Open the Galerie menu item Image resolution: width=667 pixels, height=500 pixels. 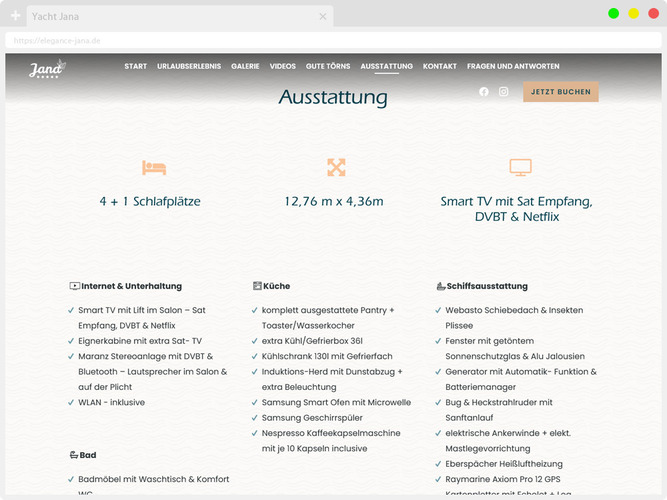click(245, 67)
